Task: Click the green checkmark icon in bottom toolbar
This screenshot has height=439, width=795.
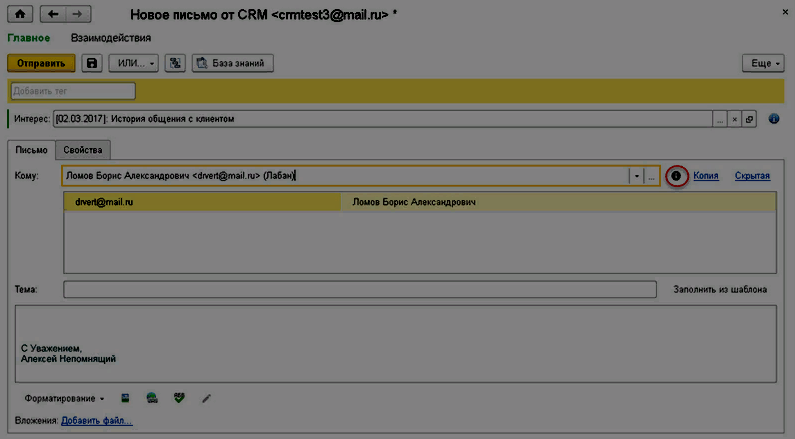Action: click(x=179, y=398)
